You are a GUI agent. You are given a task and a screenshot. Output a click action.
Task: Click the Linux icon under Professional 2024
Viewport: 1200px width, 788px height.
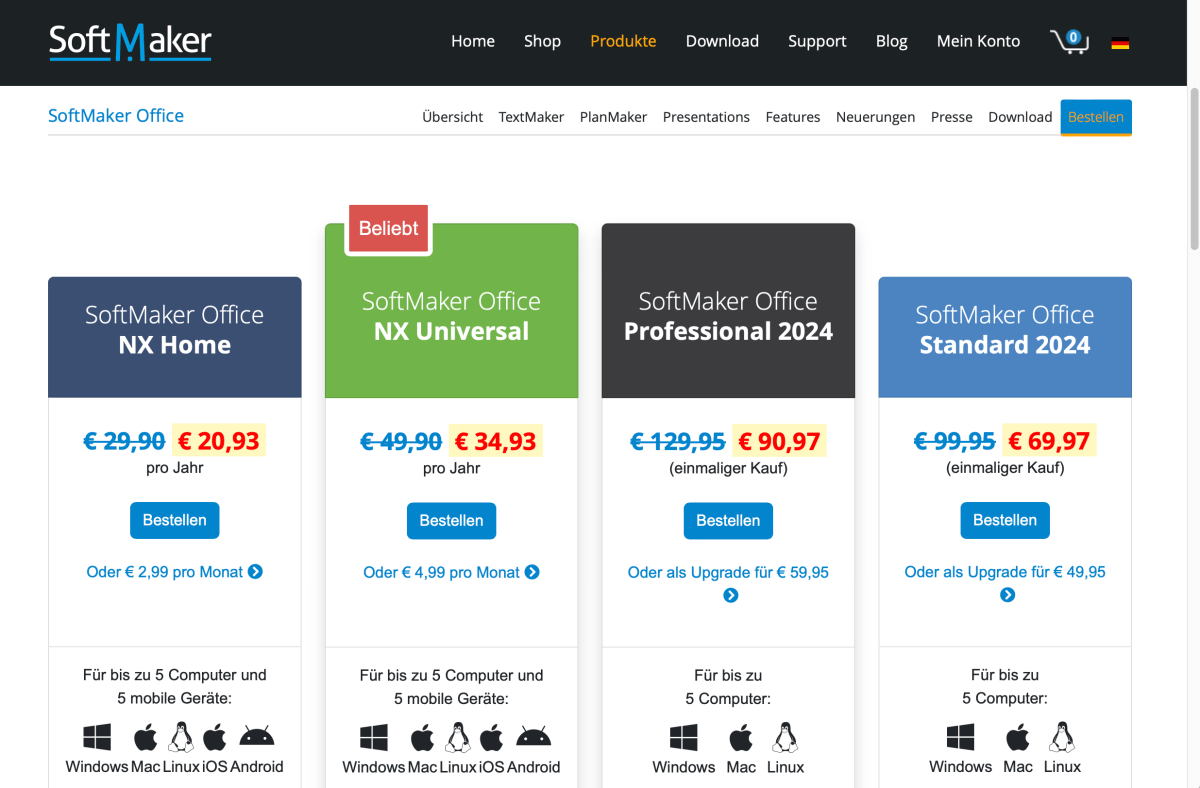785,738
